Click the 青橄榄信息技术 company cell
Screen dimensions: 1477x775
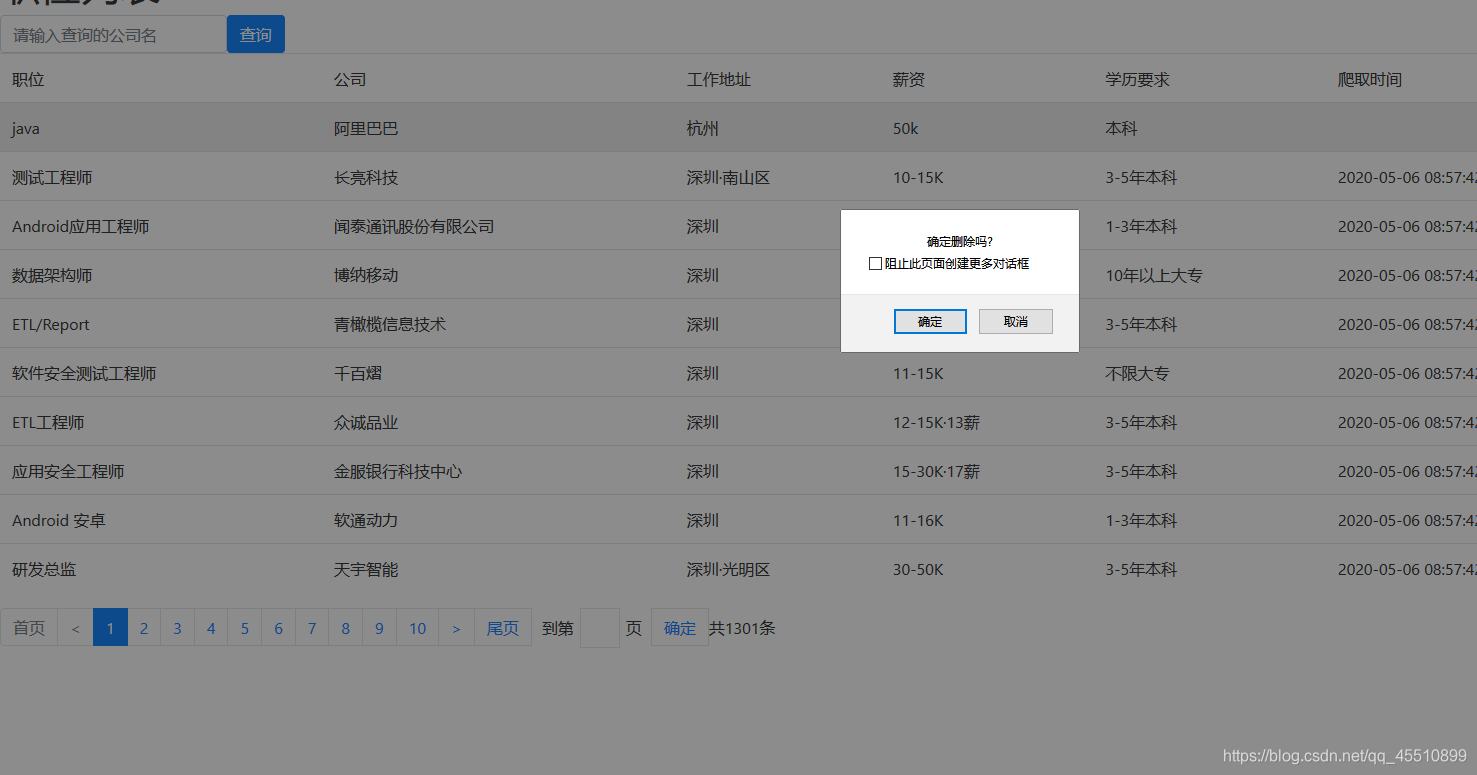point(390,324)
